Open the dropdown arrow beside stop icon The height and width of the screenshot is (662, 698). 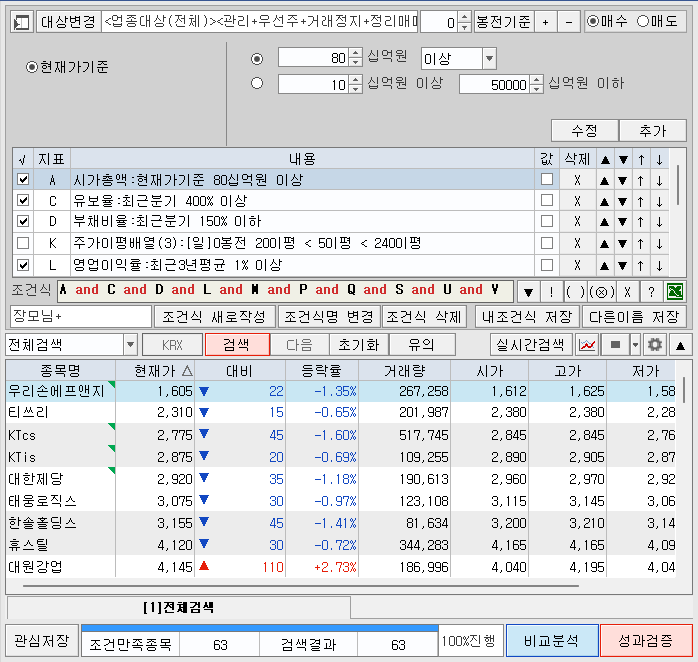[x=635, y=345]
